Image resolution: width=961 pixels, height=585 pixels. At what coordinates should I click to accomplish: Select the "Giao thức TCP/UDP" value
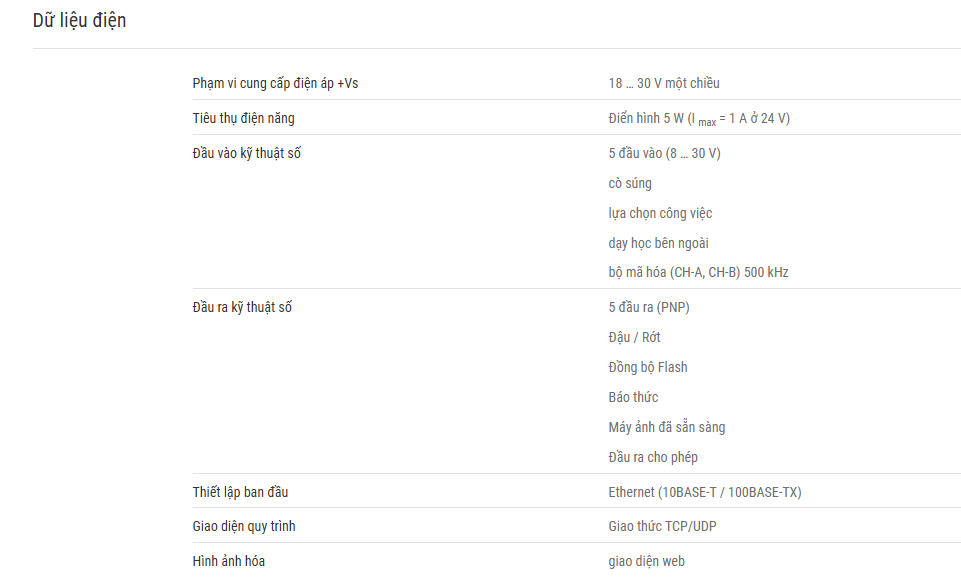click(663, 526)
